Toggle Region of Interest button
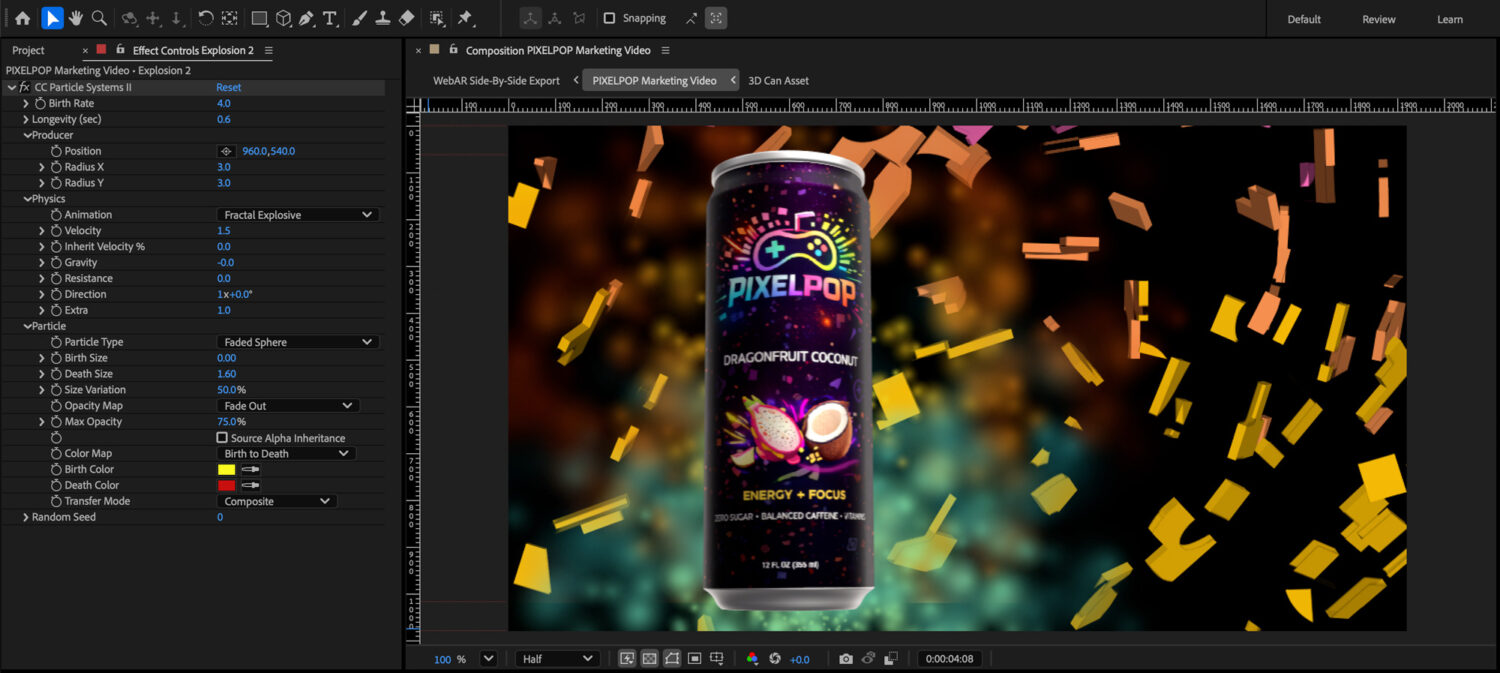Image resolution: width=1500 pixels, height=673 pixels. pyautogui.click(x=694, y=659)
